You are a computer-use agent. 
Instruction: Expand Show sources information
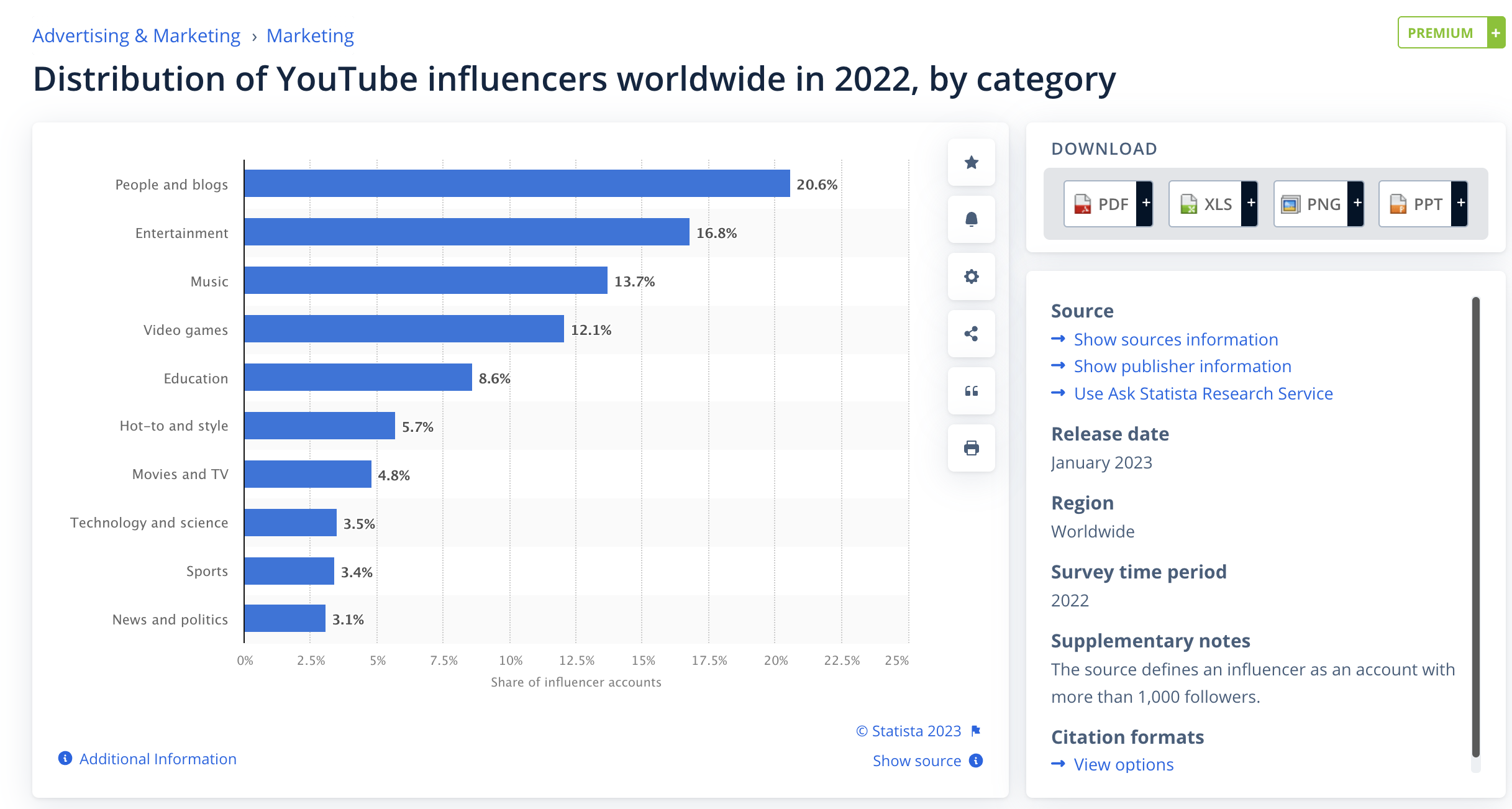click(1175, 339)
